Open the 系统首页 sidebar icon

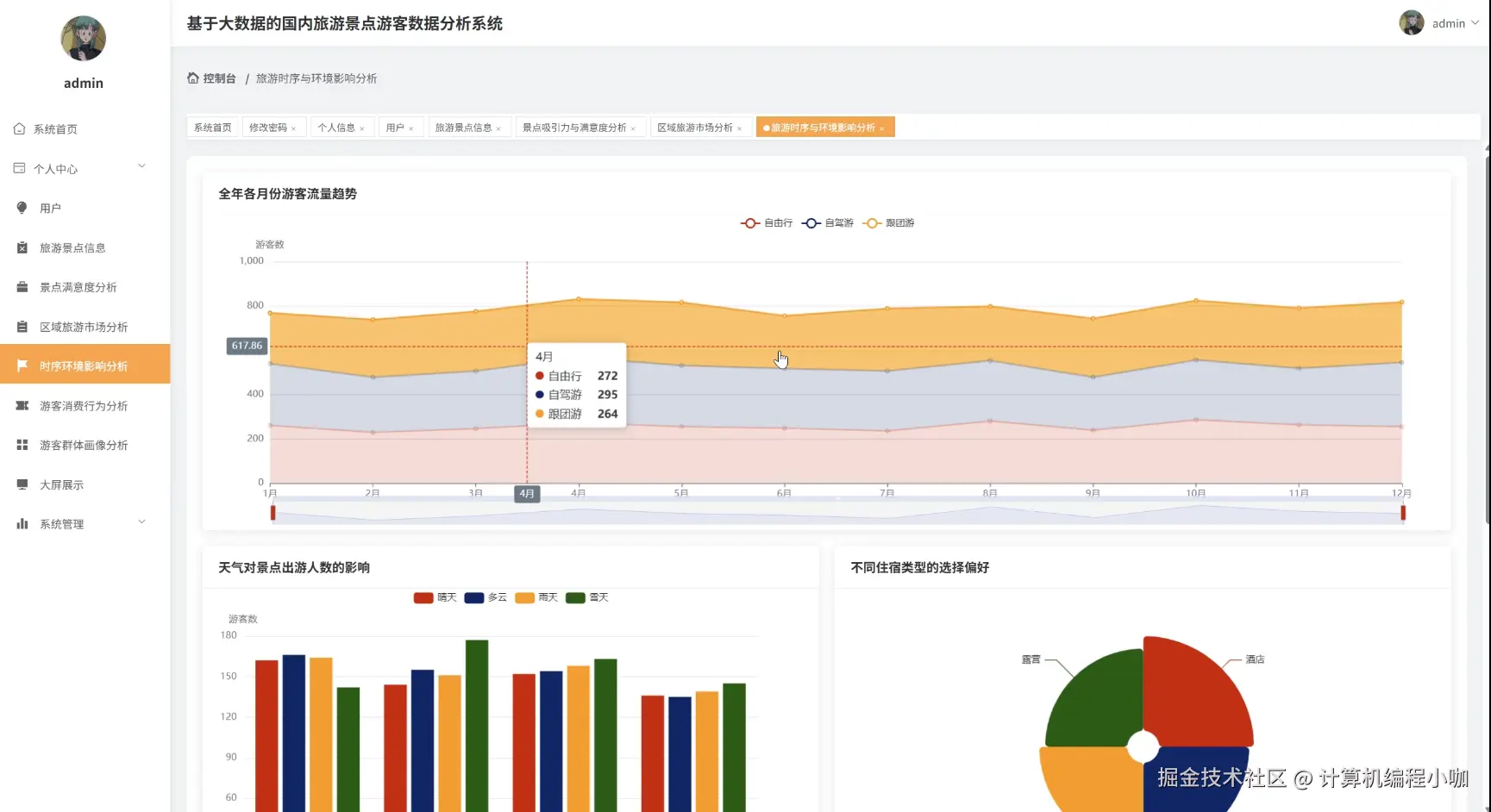tap(20, 128)
